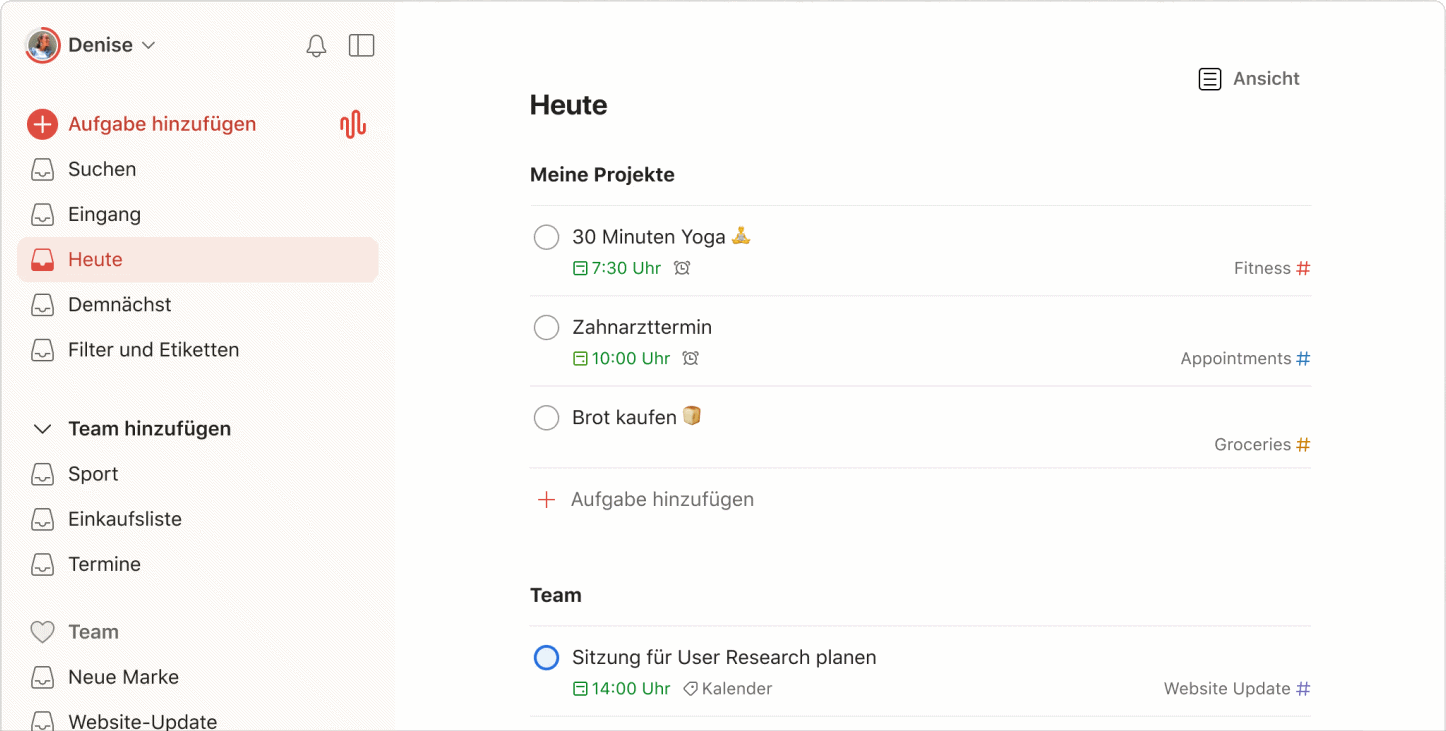Viewport: 1446px width, 731px height.
Task: Mark Zahnarzttermin as done
Action: point(546,327)
